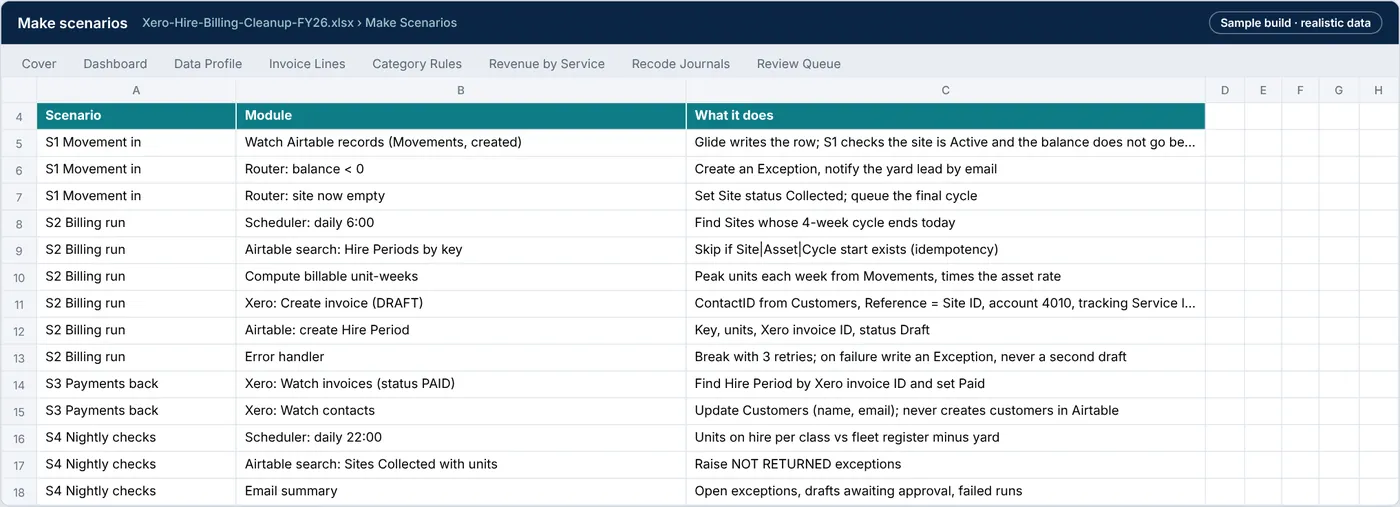This screenshot has height=507, width=1400.
Task: Select column G header
Action: click(1339, 90)
